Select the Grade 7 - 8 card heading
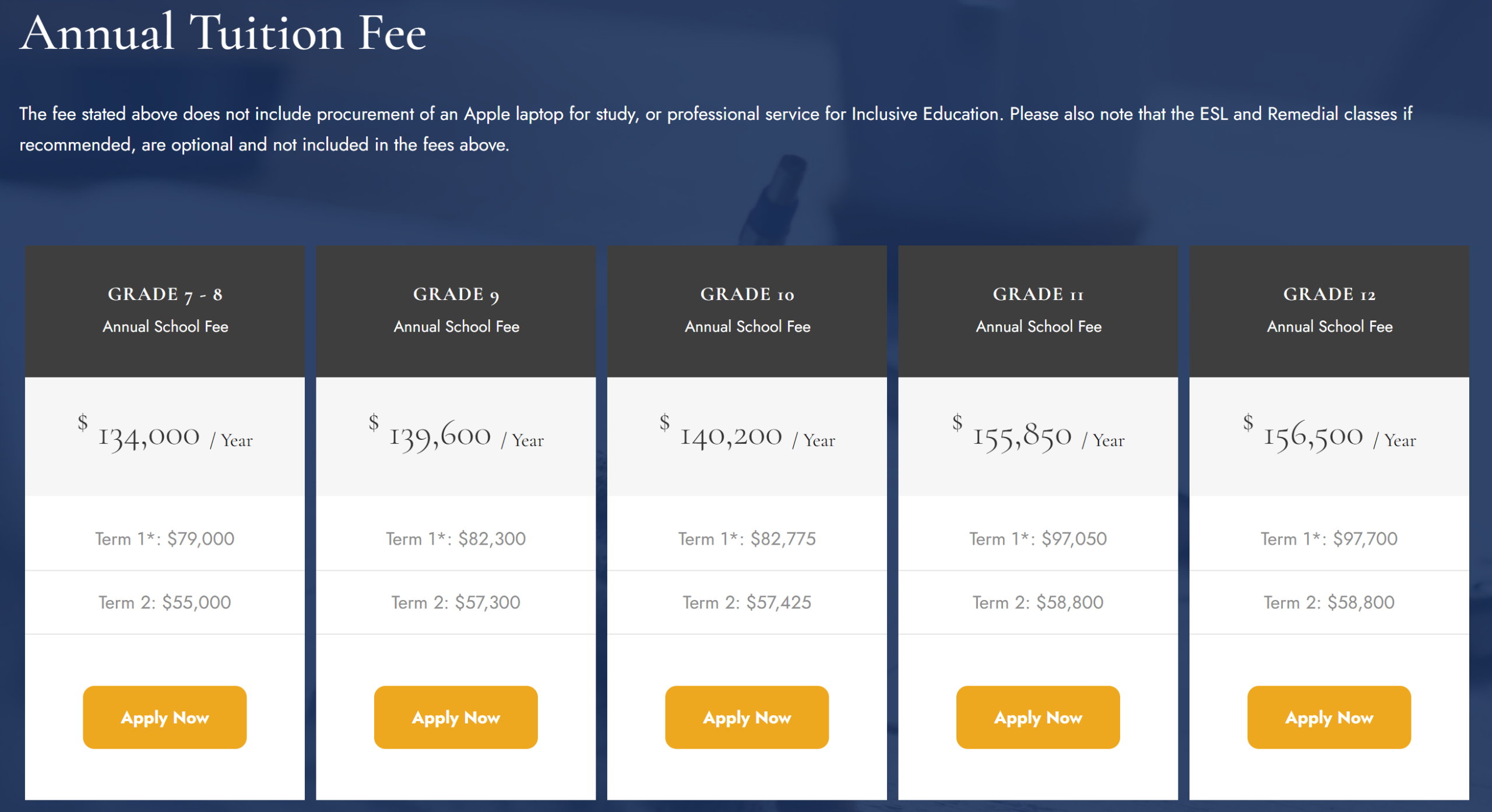Screen dimensions: 1492x812 [x=165, y=295]
